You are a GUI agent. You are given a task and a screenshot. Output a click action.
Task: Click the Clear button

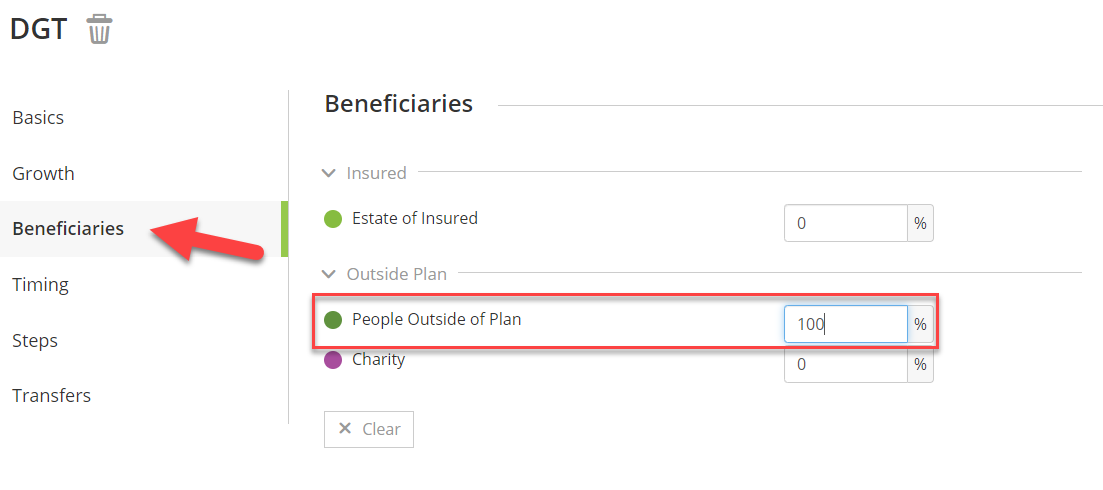pyautogui.click(x=369, y=430)
